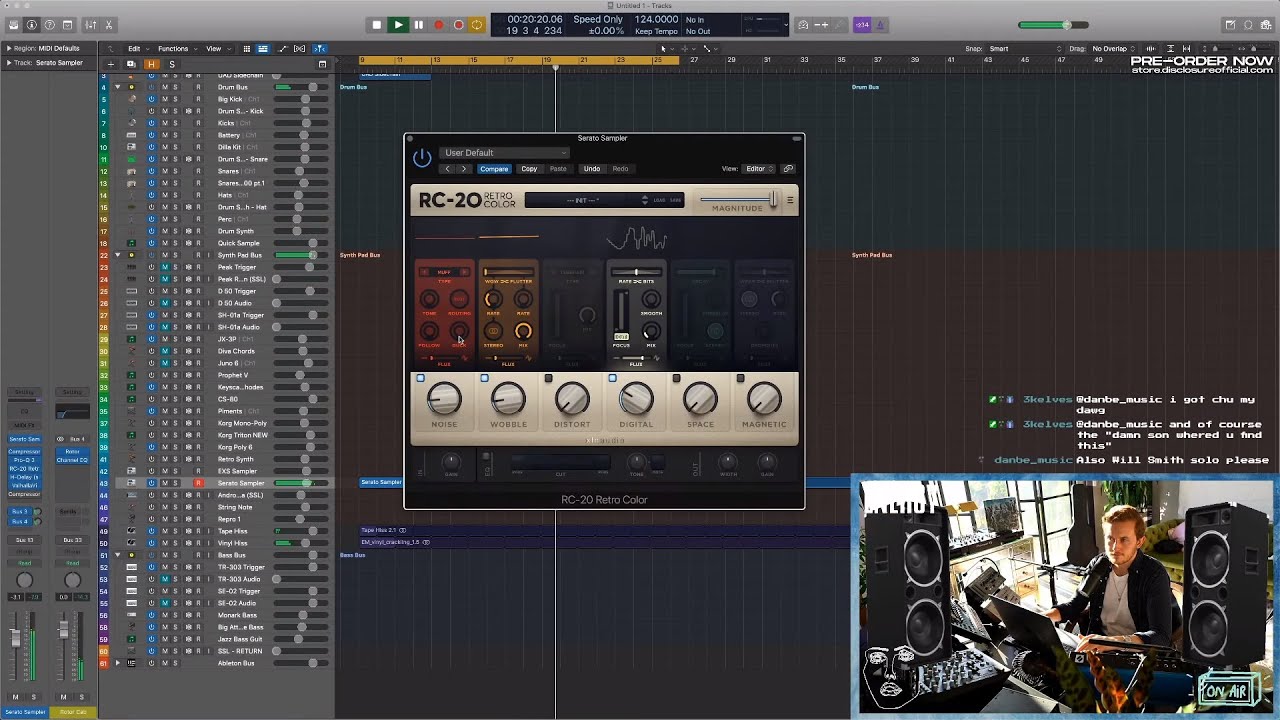
Task: Open the Drag: No Overlap dropdown
Action: [1113, 48]
